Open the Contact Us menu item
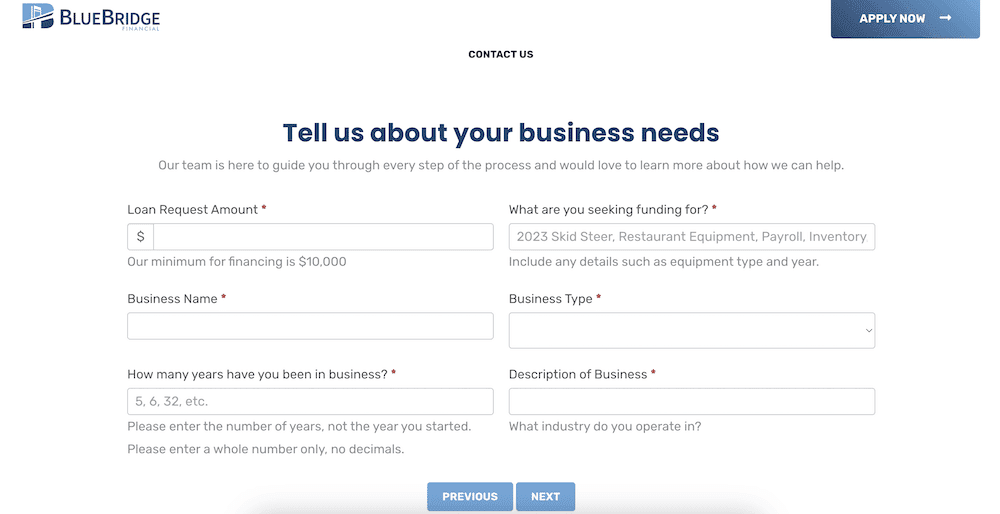The image size is (1000, 514). click(500, 54)
